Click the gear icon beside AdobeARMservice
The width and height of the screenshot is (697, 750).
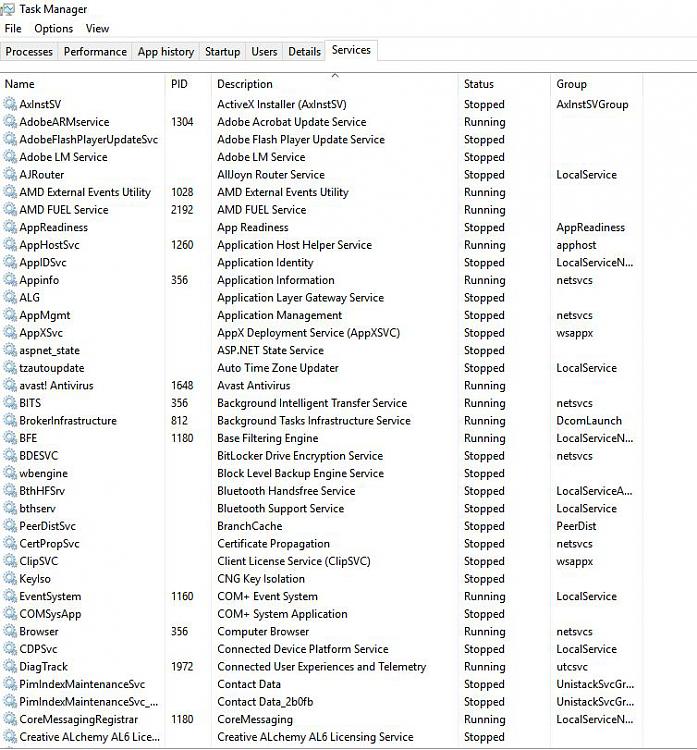(10, 121)
